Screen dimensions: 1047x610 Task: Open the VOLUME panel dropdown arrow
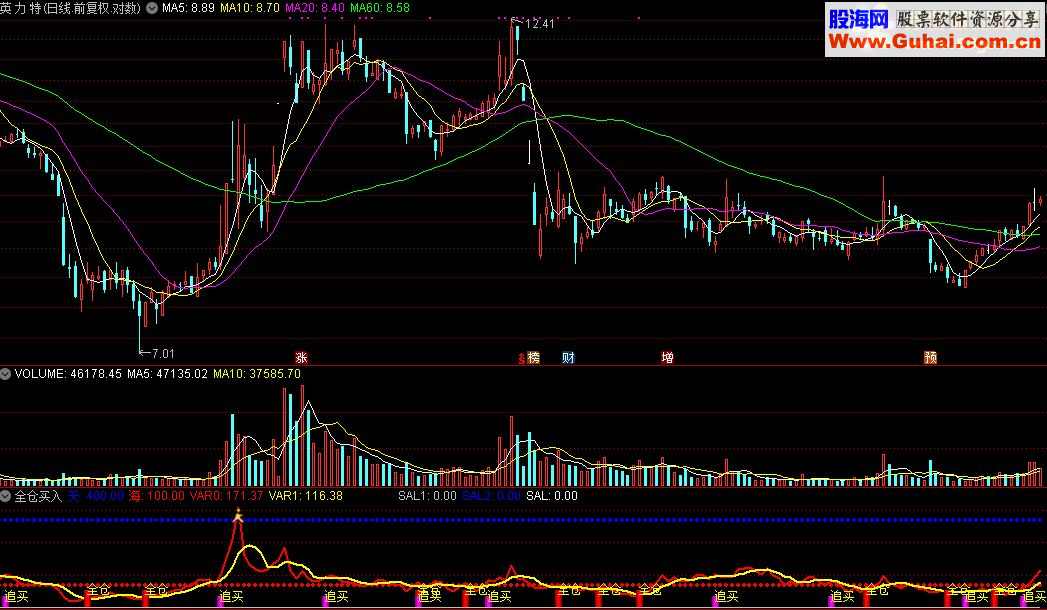5,374
